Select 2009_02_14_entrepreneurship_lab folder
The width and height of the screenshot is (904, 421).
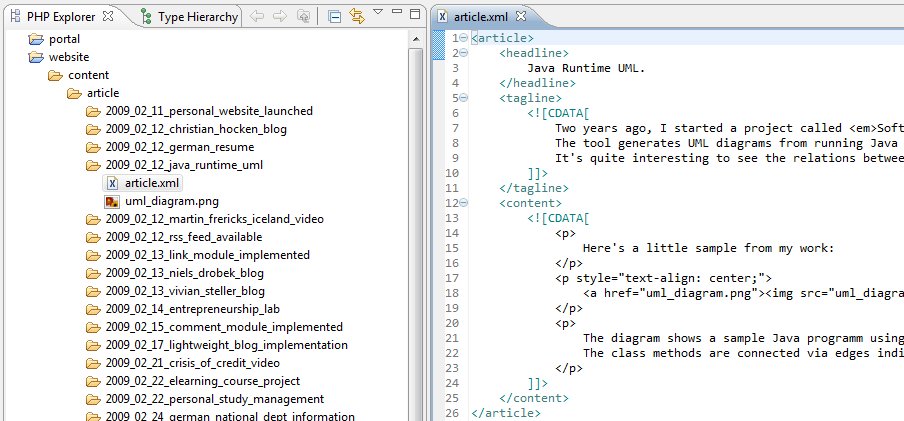point(193,309)
